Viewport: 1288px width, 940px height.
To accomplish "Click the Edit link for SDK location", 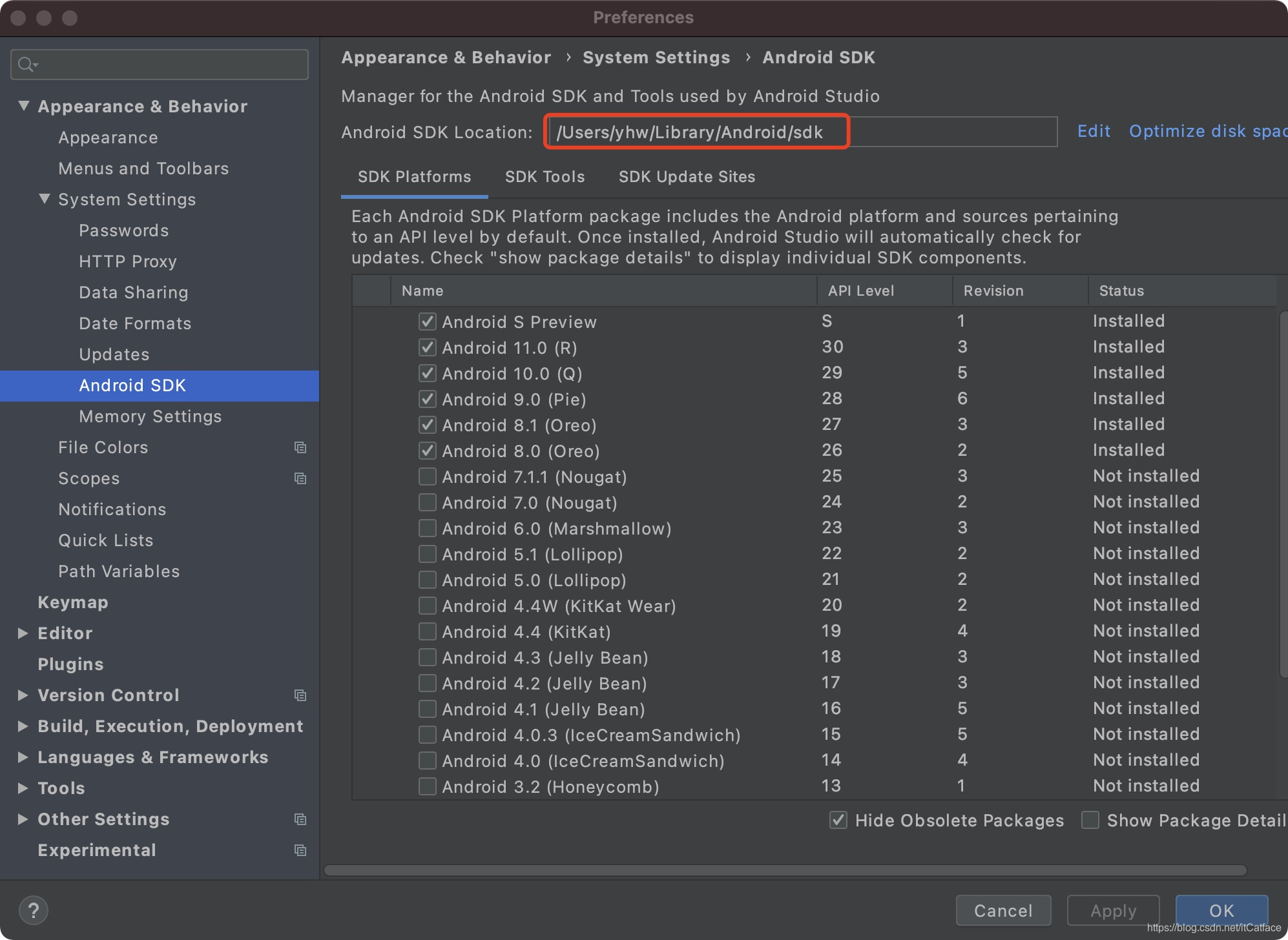I will 1091,131.
